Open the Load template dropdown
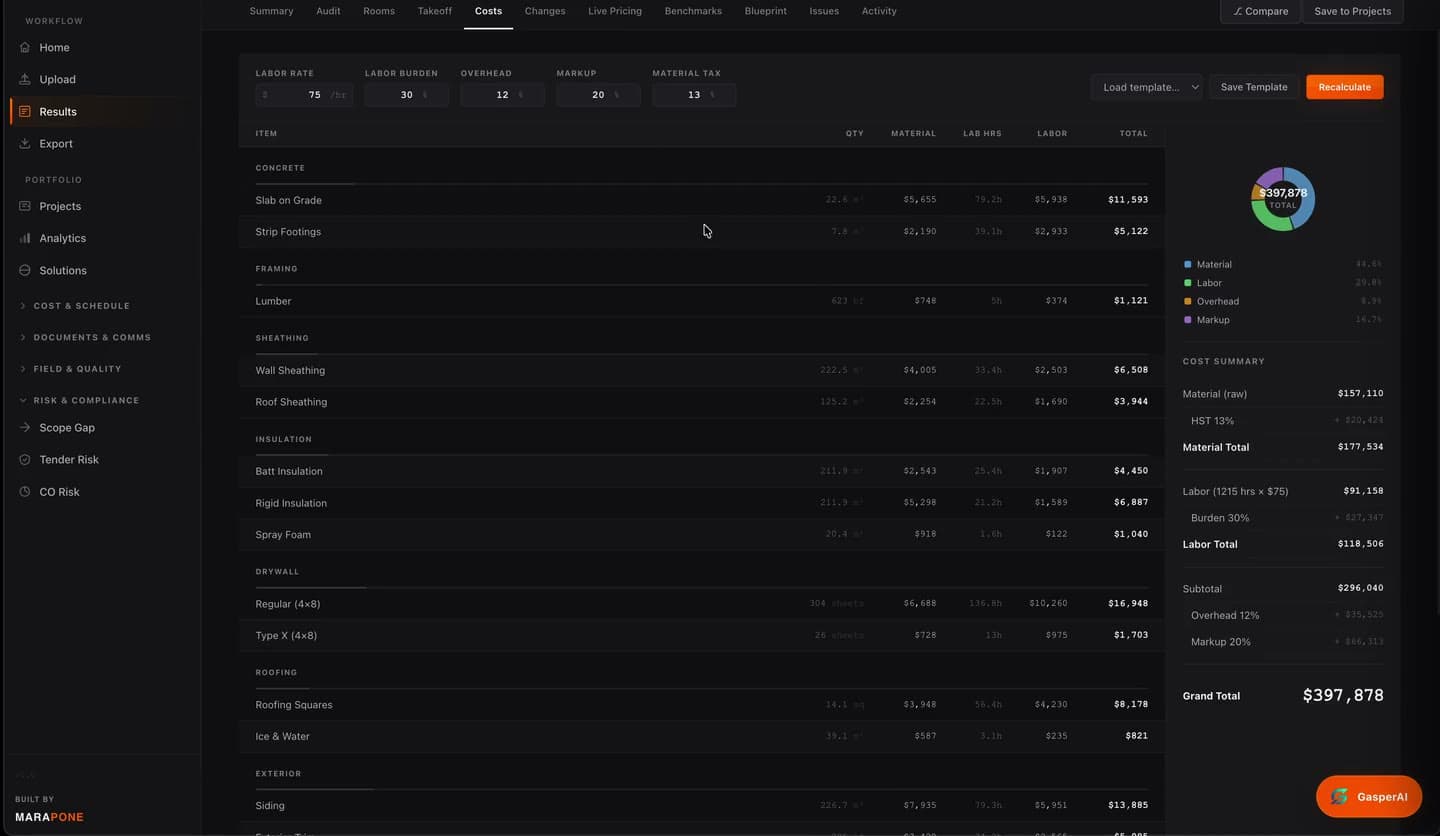Screen dimensions: 1440x836 pos(1147,87)
